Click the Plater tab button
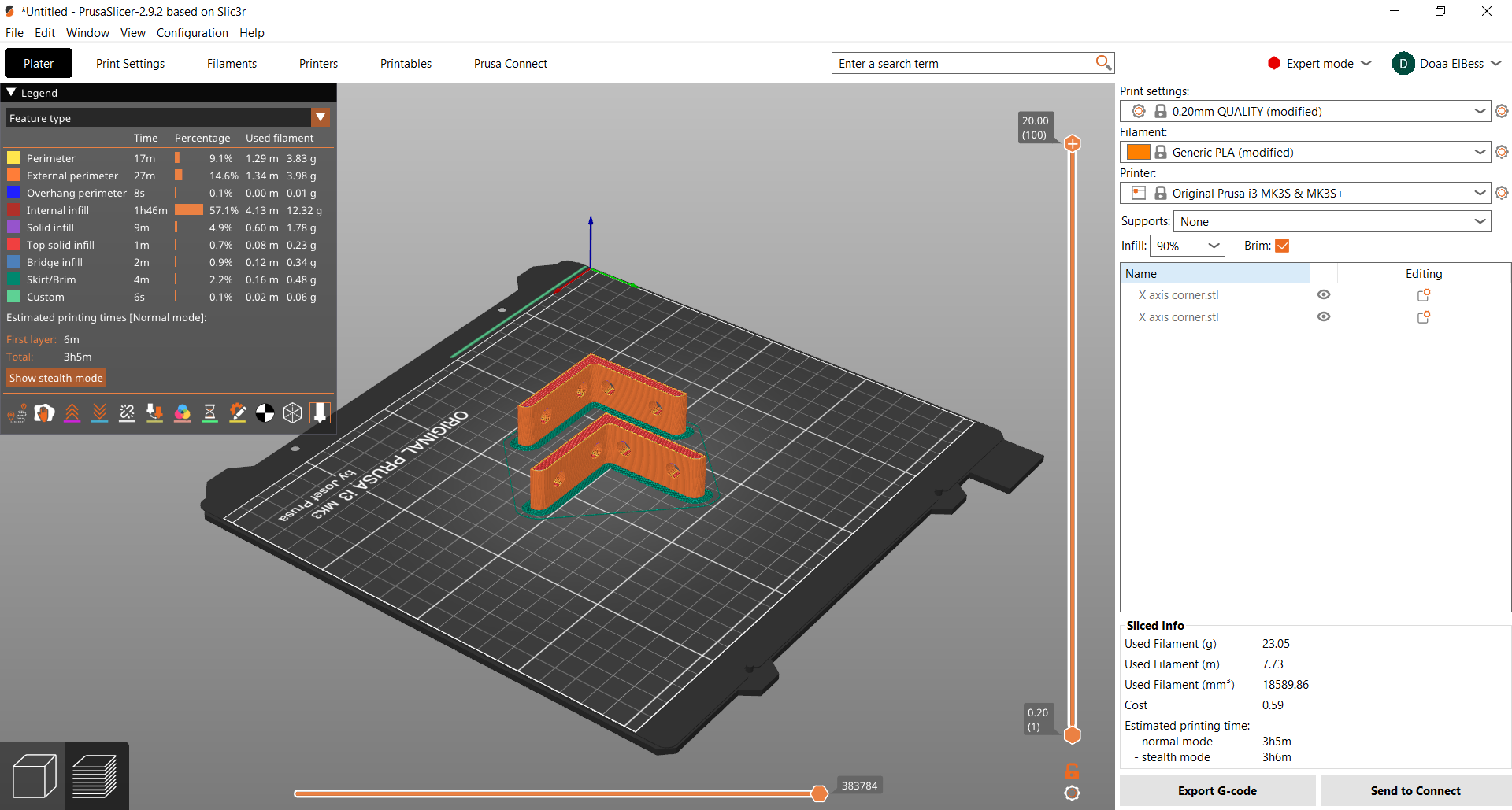This screenshot has height=810, width=1512. 39,64
